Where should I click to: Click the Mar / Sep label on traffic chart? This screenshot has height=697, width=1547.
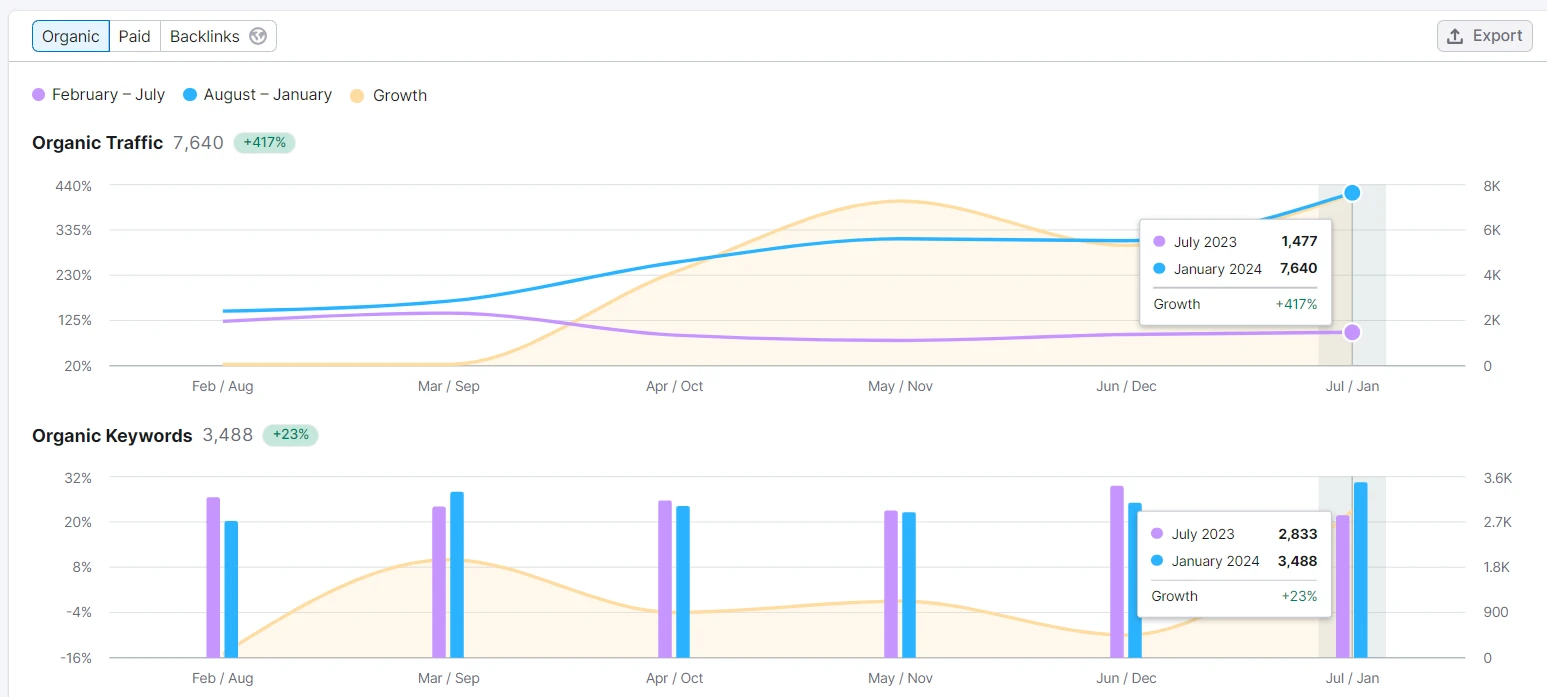449,386
